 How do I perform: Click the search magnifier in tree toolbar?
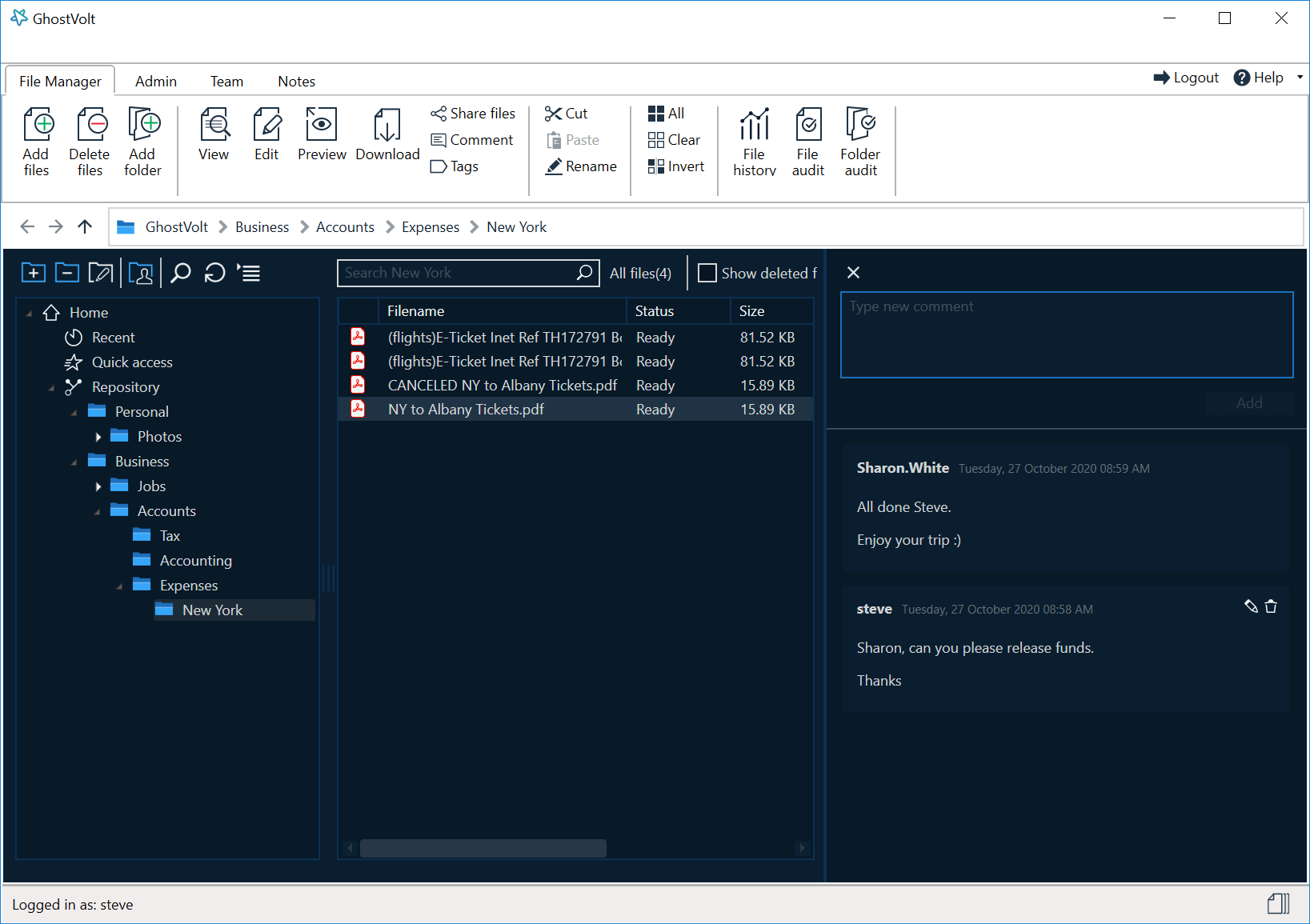(x=181, y=273)
